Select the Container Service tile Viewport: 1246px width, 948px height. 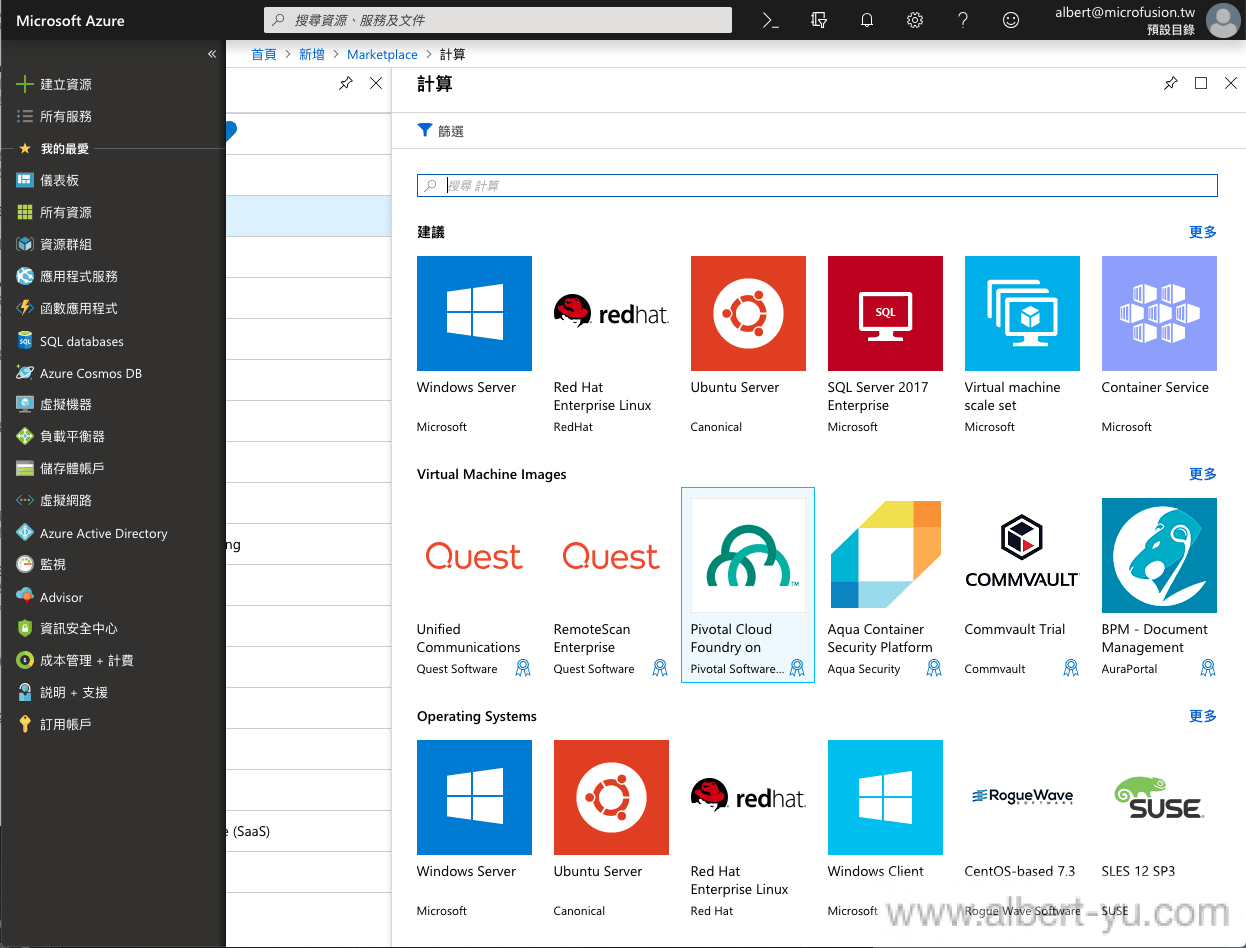(1159, 346)
